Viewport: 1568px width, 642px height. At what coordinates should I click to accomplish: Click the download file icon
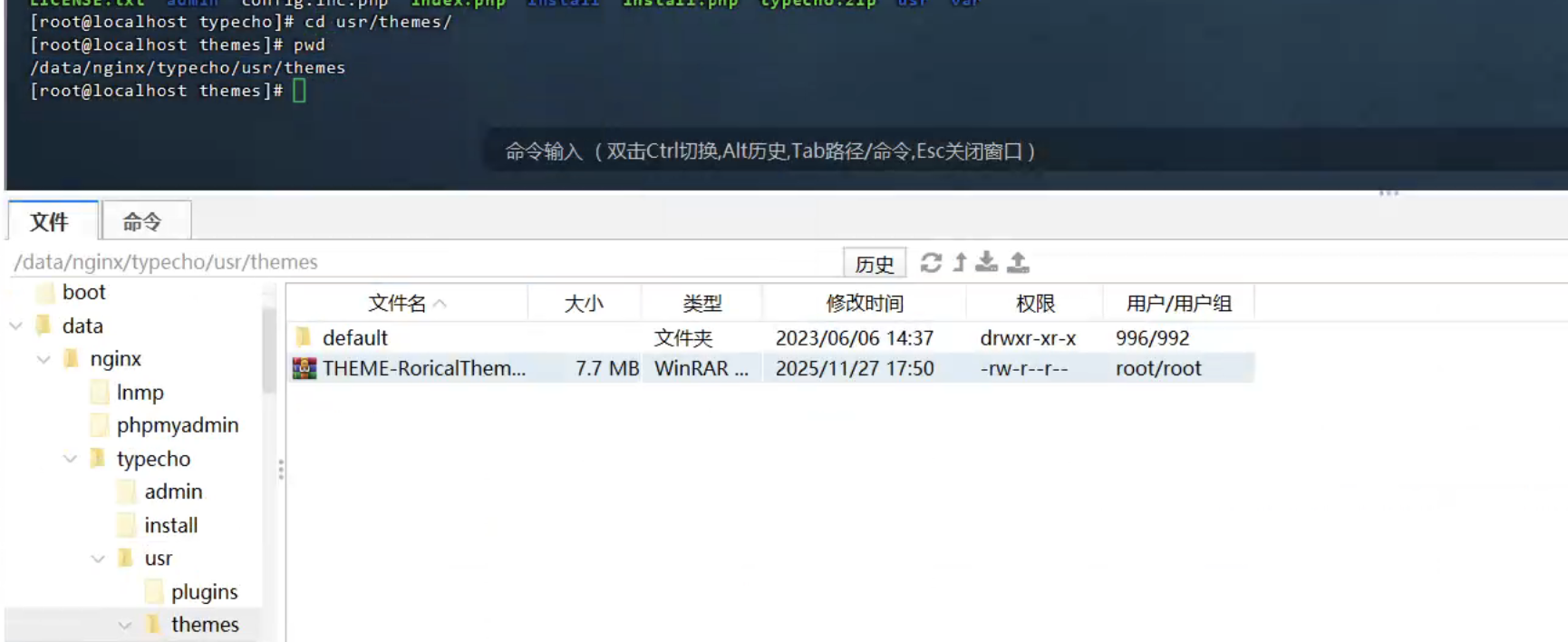[x=987, y=262]
